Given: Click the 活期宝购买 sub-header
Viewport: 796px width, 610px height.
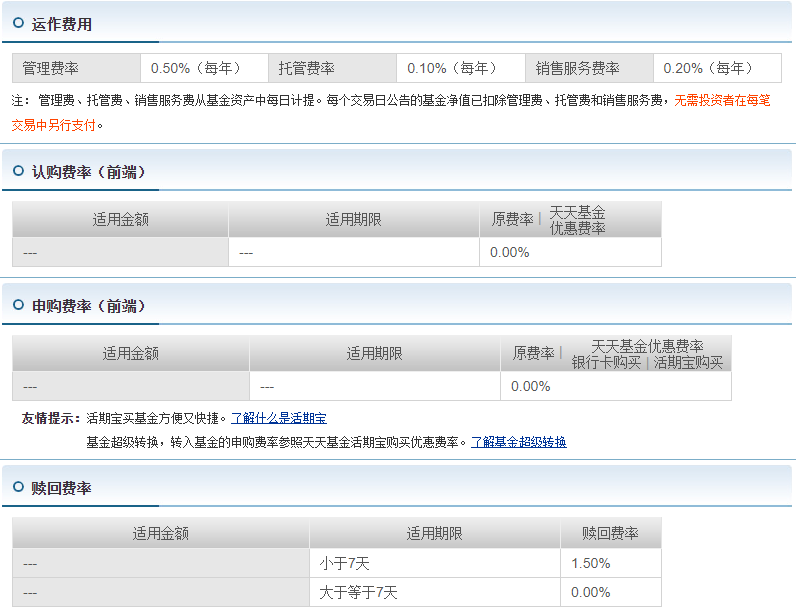Looking at the screenshot, I should click(688, 362).
